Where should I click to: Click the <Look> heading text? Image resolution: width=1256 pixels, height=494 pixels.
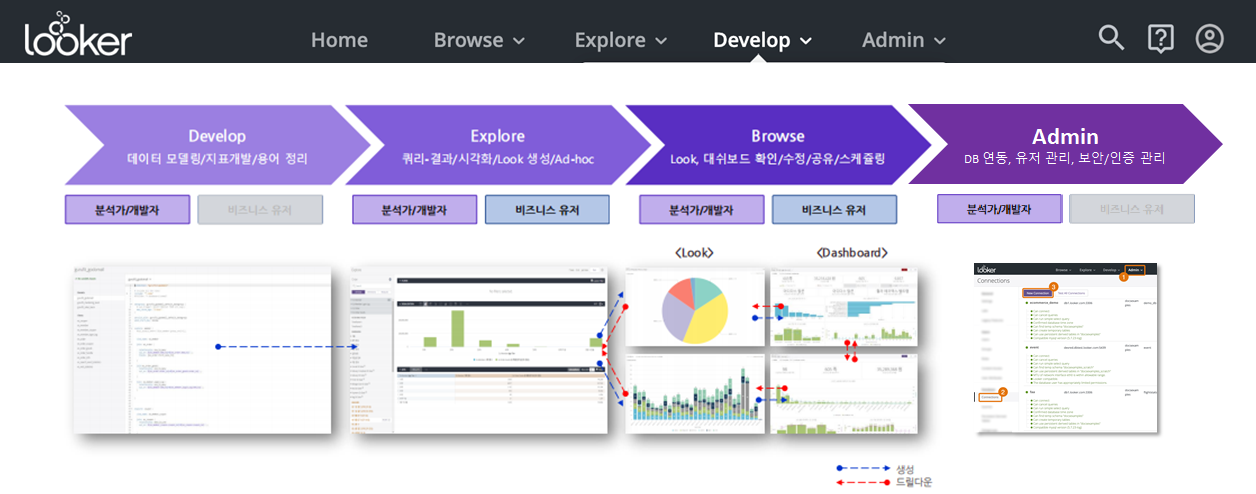[695, 253]
